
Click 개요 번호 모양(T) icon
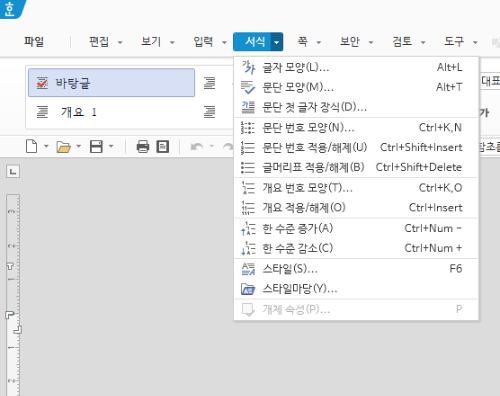(x=248, y=188)
